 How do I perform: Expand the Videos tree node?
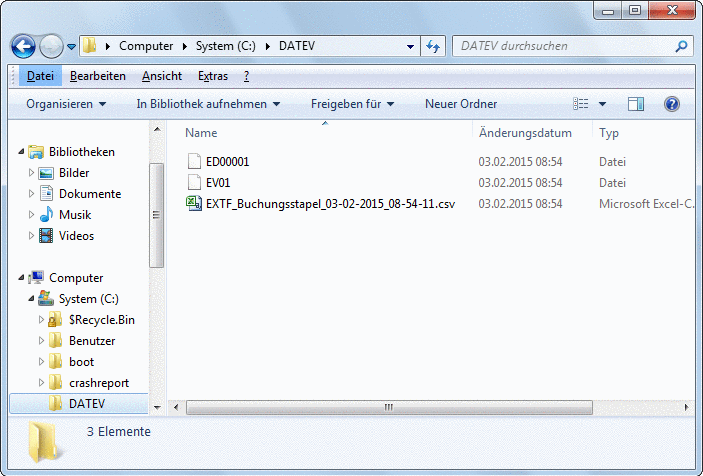coord(31,236)
